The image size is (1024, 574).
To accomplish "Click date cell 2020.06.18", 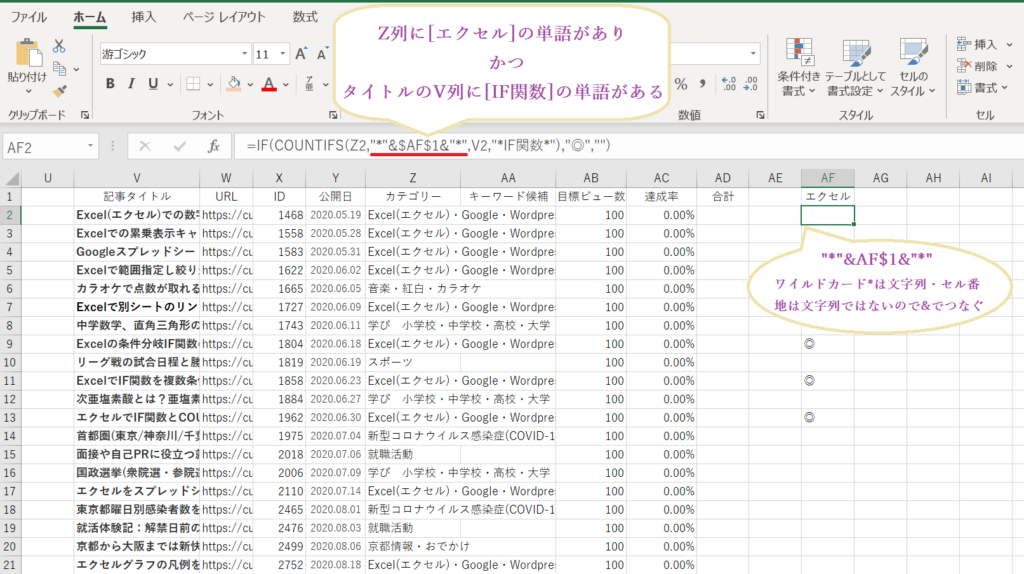I will (x=335, y=343).
